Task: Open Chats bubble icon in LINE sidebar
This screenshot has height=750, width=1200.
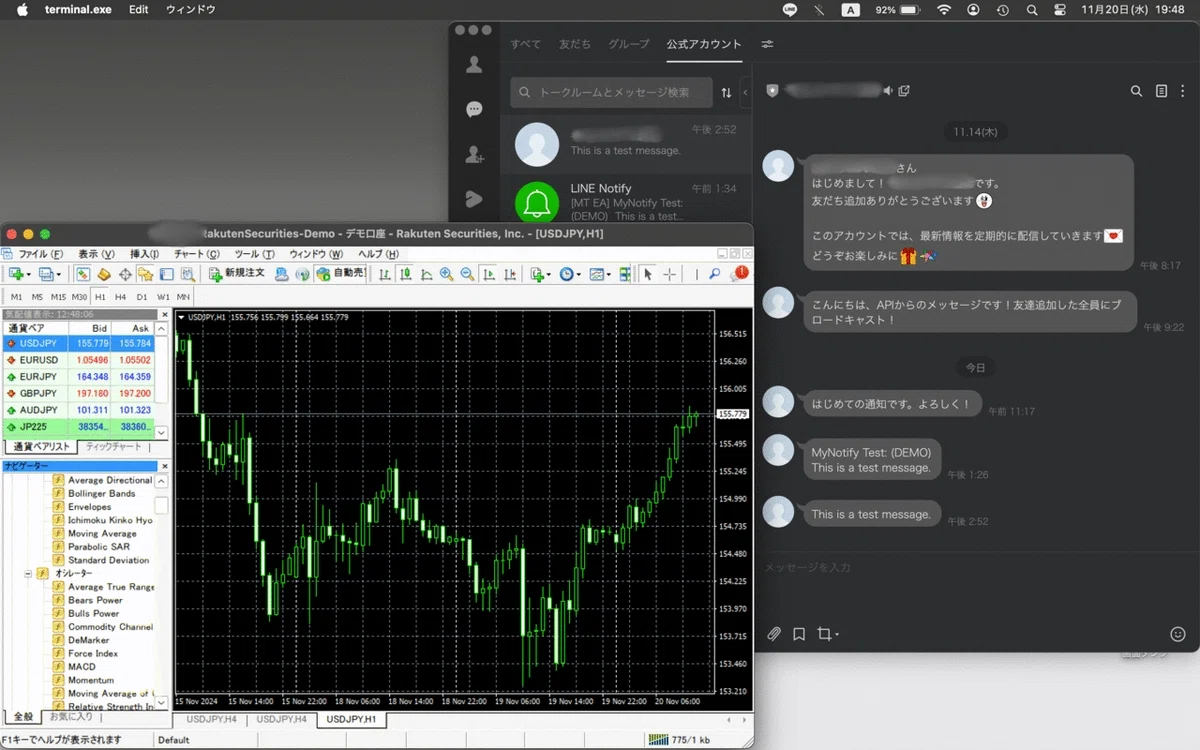Action: click(x=474, y=110)
